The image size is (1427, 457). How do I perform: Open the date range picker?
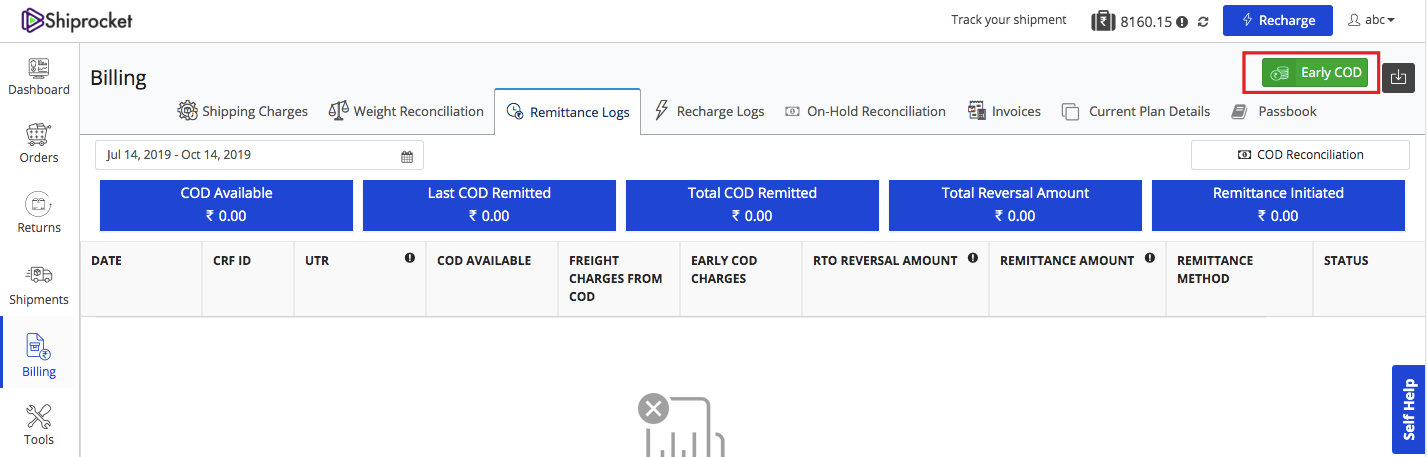(259, 155)
